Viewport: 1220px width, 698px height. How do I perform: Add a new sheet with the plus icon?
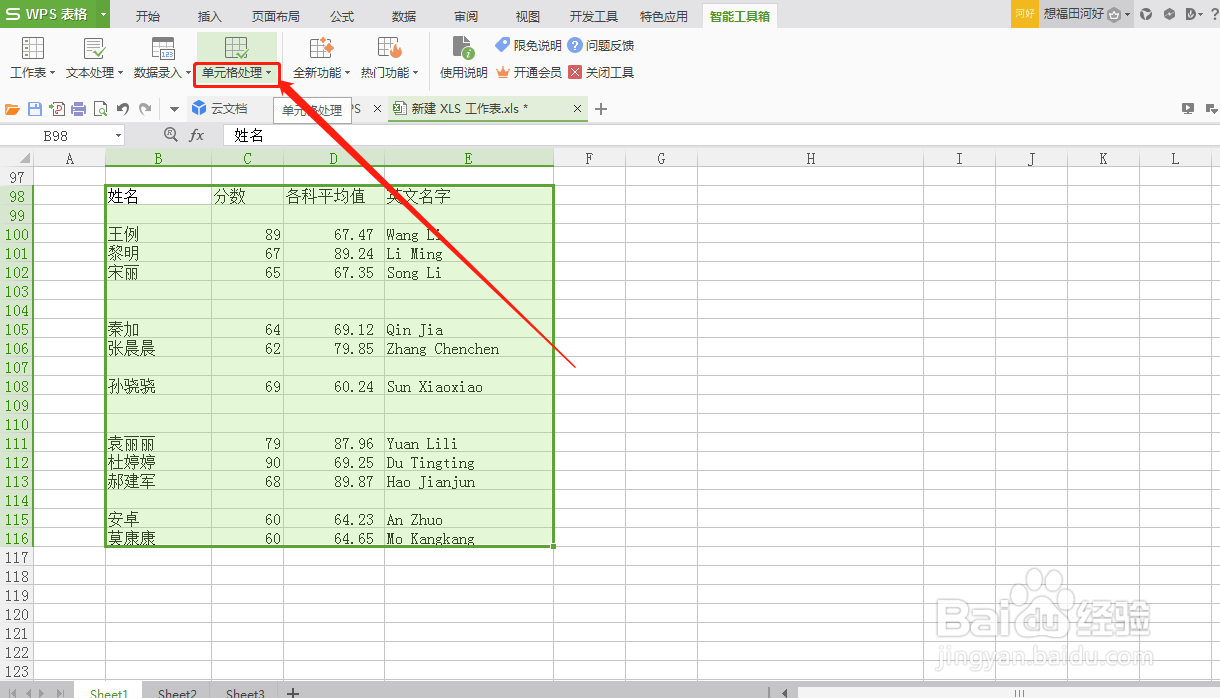(293, 692)
